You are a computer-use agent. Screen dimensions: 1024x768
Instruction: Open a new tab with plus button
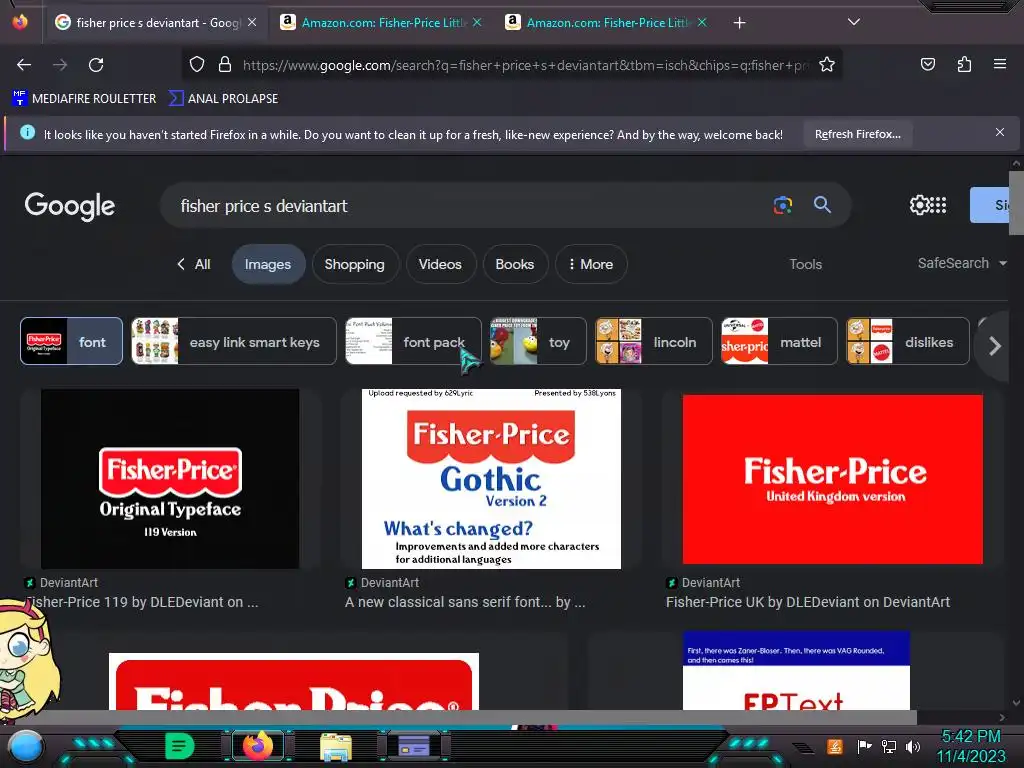(x=739, y=23)
